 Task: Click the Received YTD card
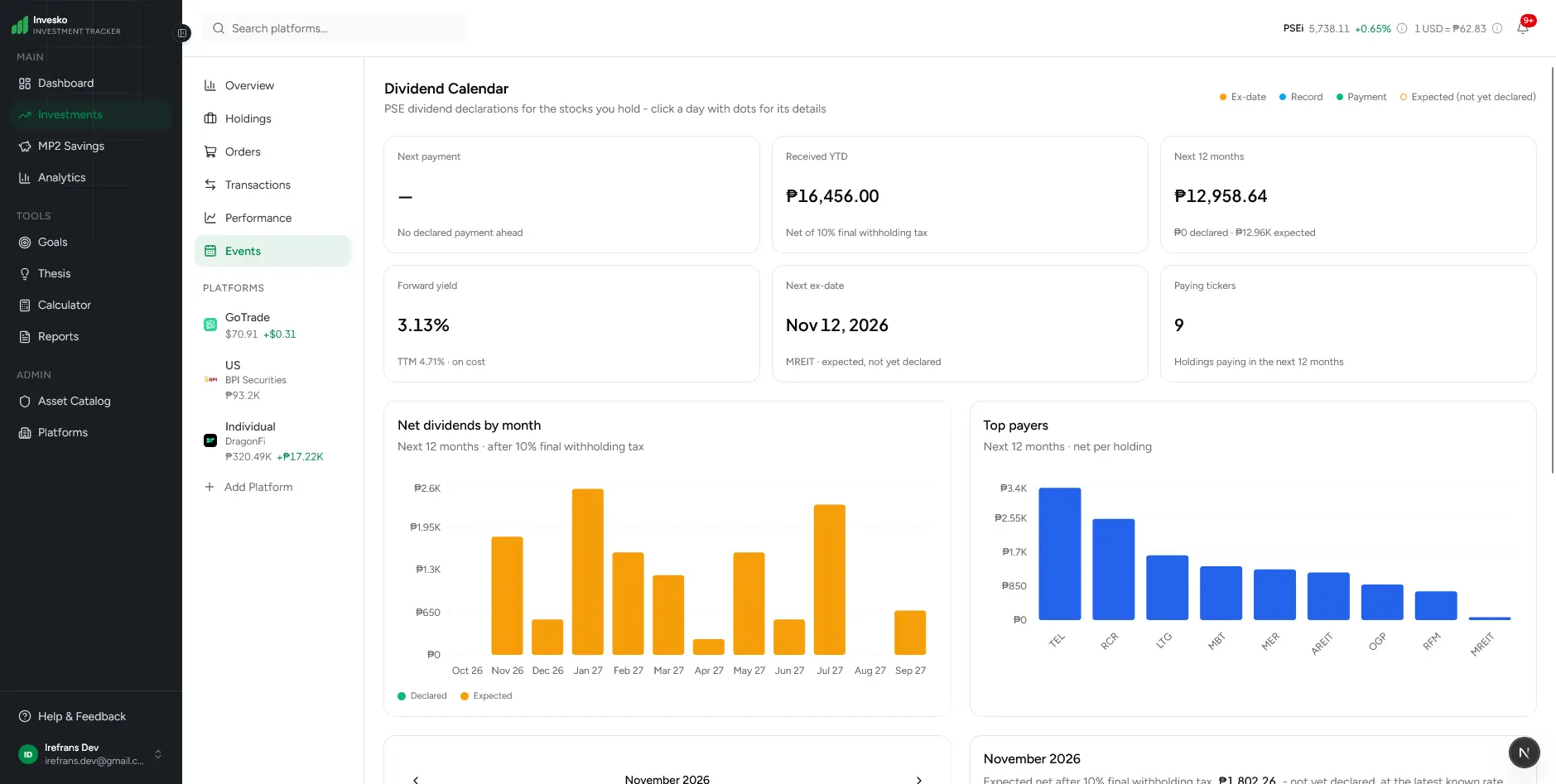click(x=960, y=195)
